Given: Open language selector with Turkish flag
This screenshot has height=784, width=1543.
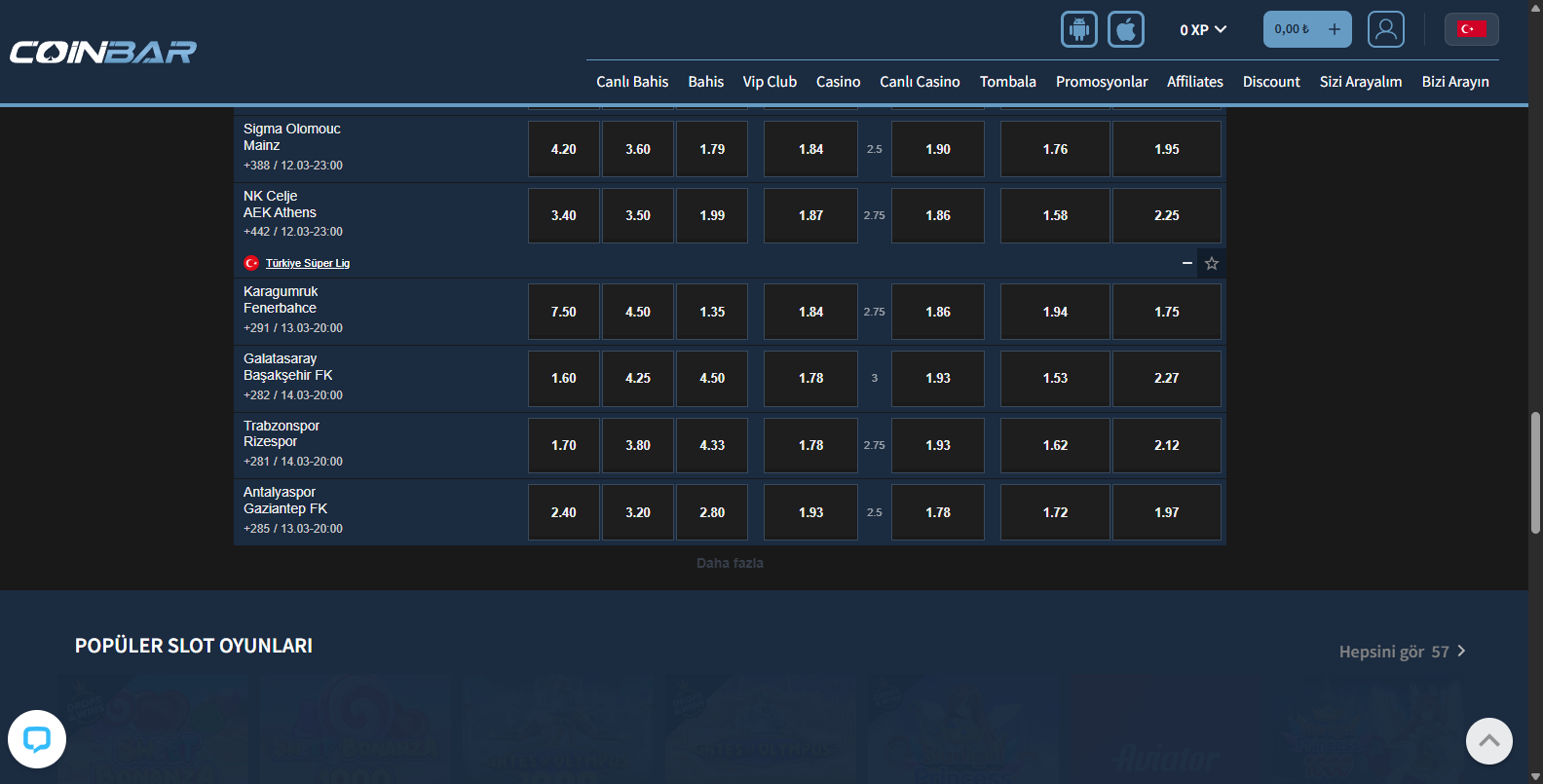Looking at the screenshot, I should tap(1471, 29).
